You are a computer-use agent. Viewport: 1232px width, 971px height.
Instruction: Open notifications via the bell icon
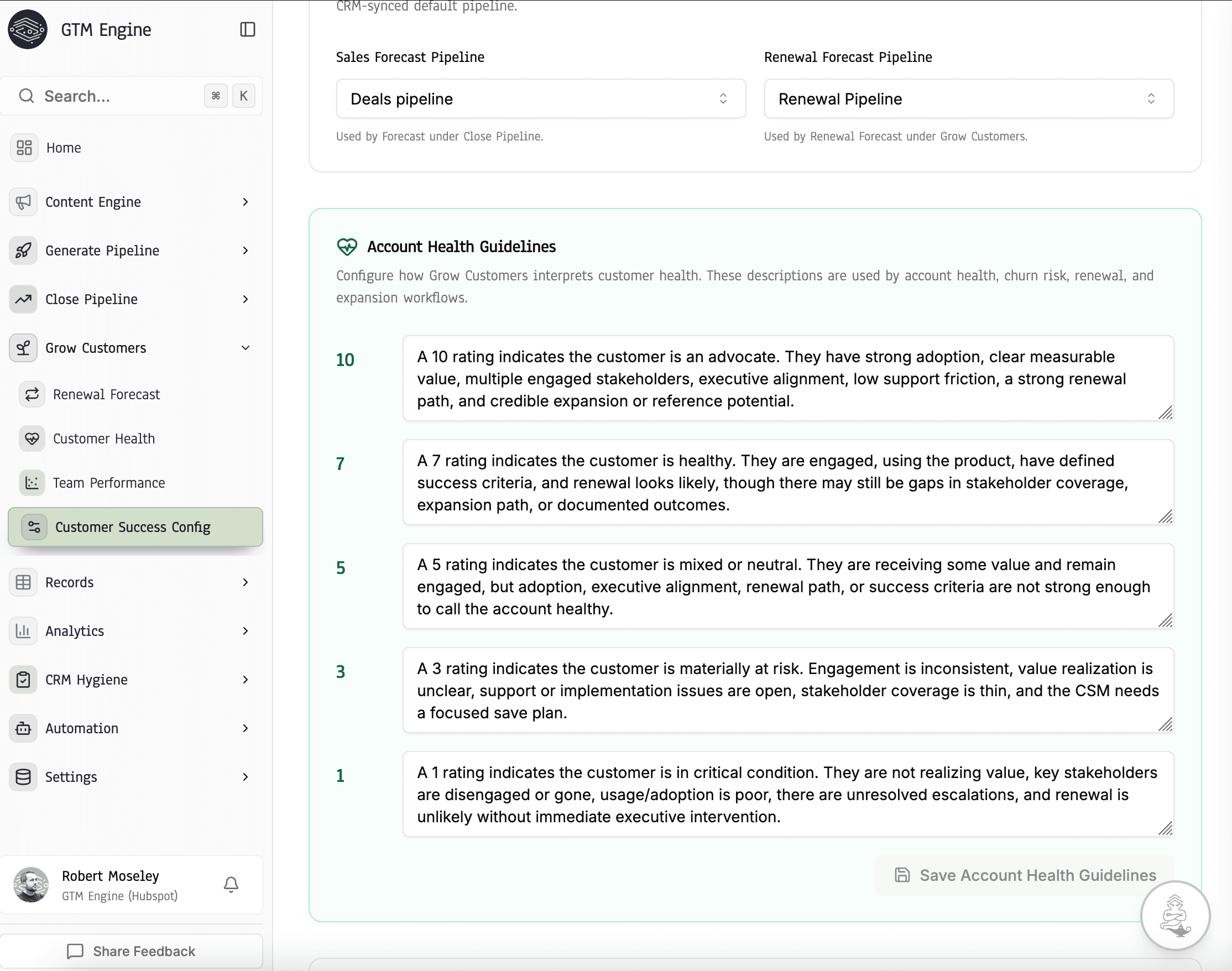[x=231, y=885]
